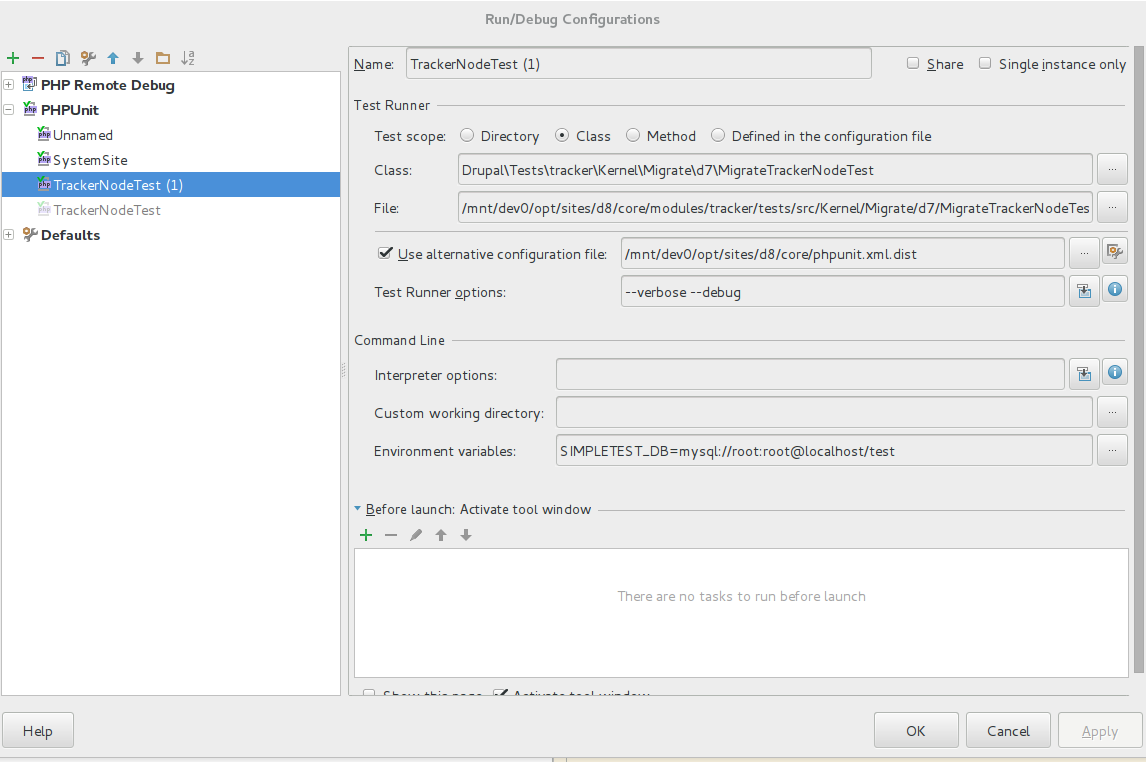Expand the Defaults node
Screen dimensions: 1146x762
tap(9, 235)
